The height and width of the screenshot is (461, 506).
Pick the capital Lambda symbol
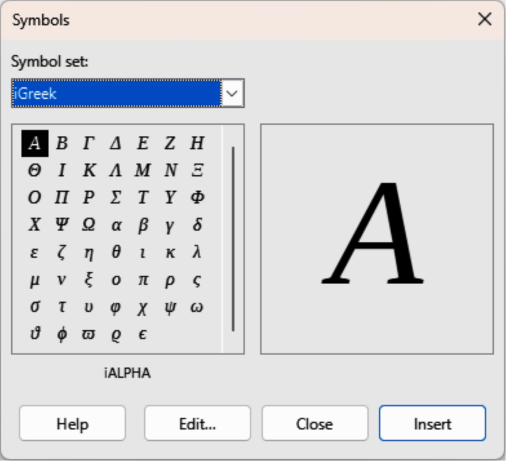point(116,171)
